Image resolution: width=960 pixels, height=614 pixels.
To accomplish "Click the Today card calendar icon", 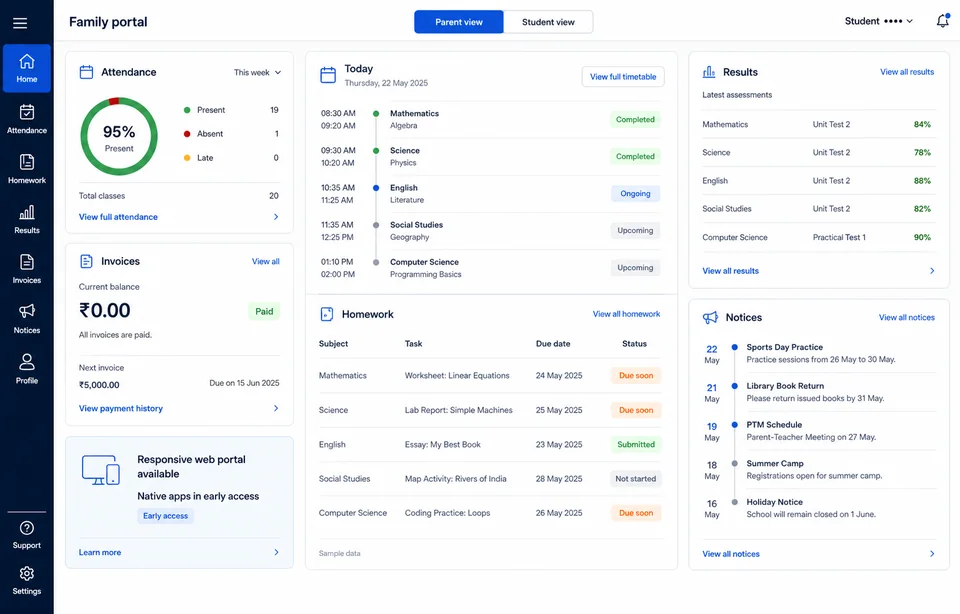I will pos(328,75).
